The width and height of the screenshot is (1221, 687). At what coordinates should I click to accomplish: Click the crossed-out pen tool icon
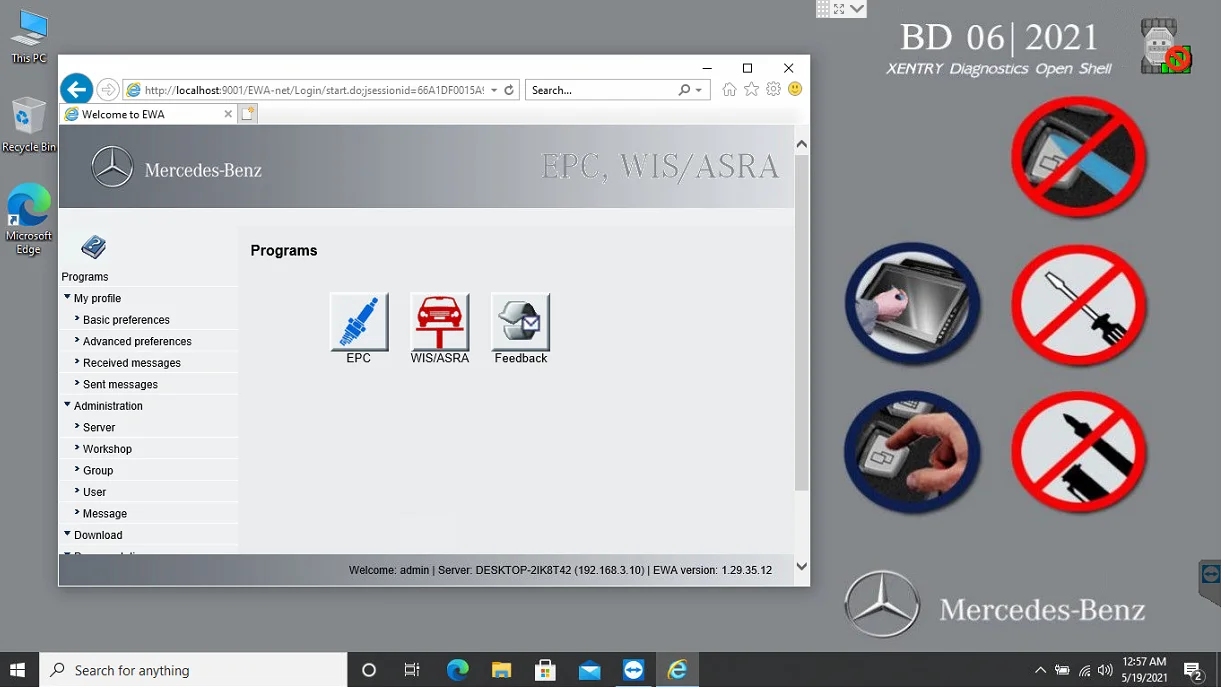(x=1078, y=452)
